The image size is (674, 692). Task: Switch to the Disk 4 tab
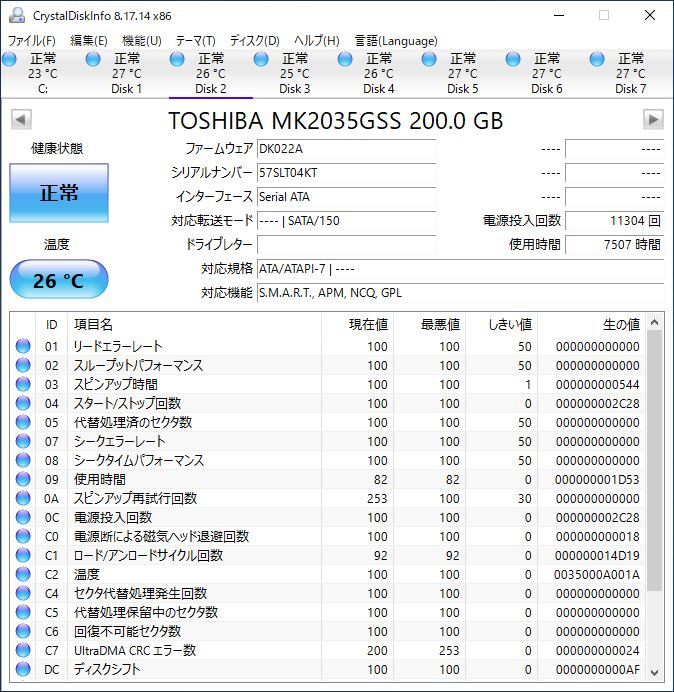click(379, 73)
